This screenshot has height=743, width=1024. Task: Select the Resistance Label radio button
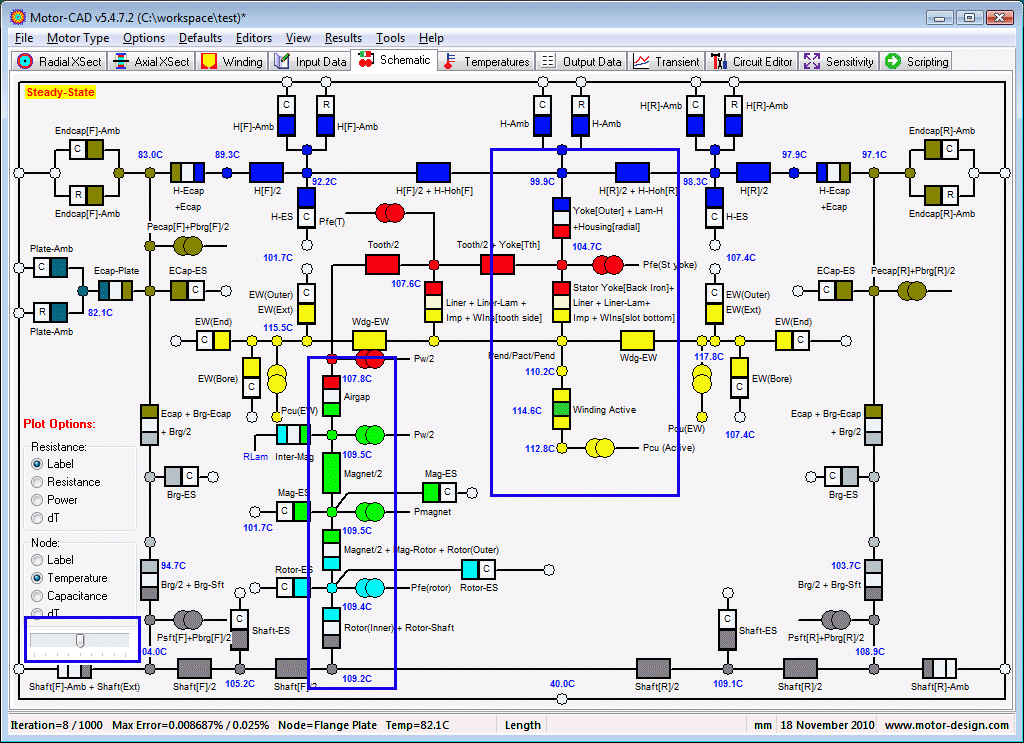[x=37, y=464]
